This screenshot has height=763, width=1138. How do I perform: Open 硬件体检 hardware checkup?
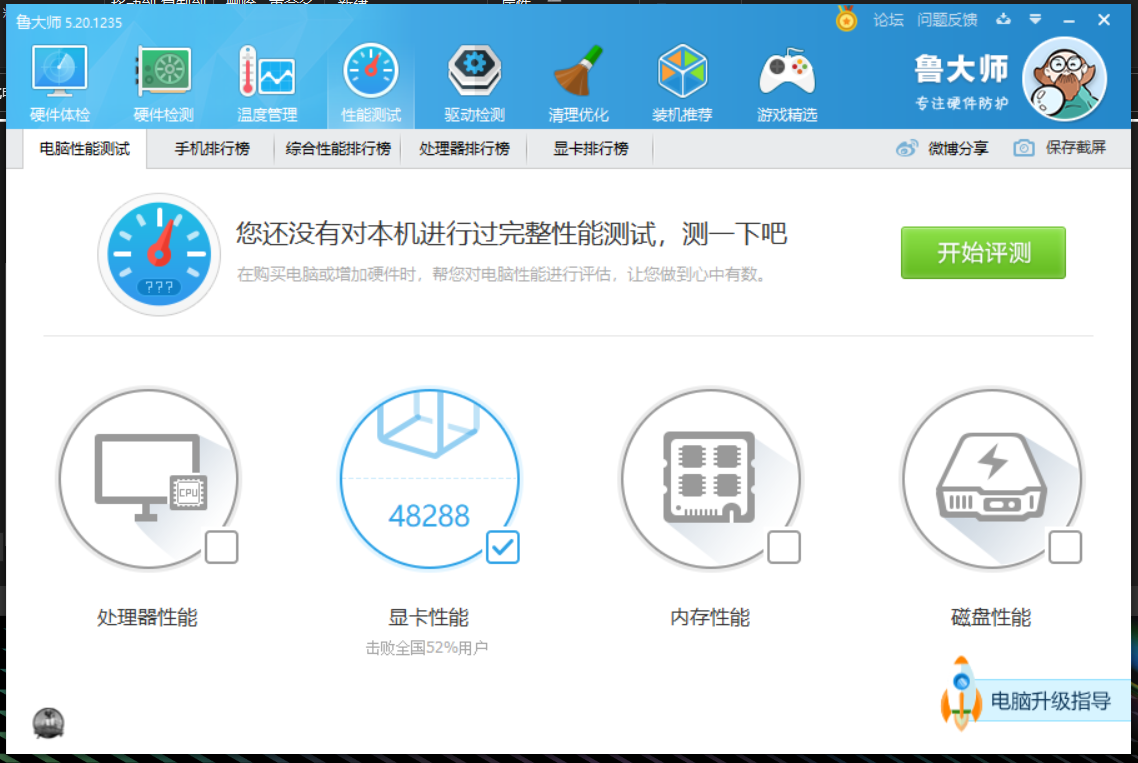(60, 83)
